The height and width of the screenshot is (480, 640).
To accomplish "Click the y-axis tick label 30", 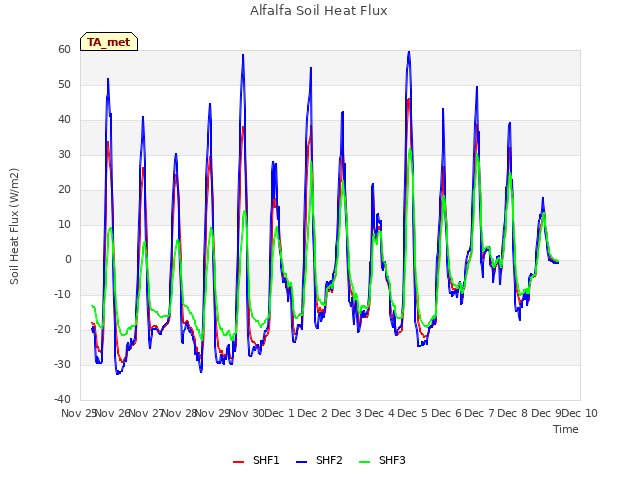I will point(64,155).
